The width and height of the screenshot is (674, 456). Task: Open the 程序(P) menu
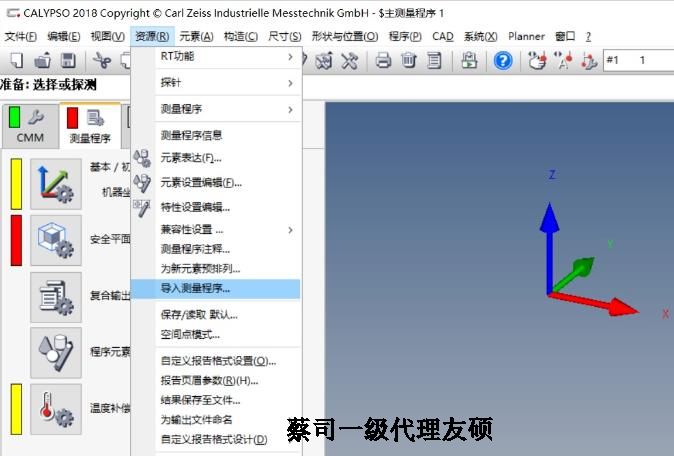click(x=405, y=37)
